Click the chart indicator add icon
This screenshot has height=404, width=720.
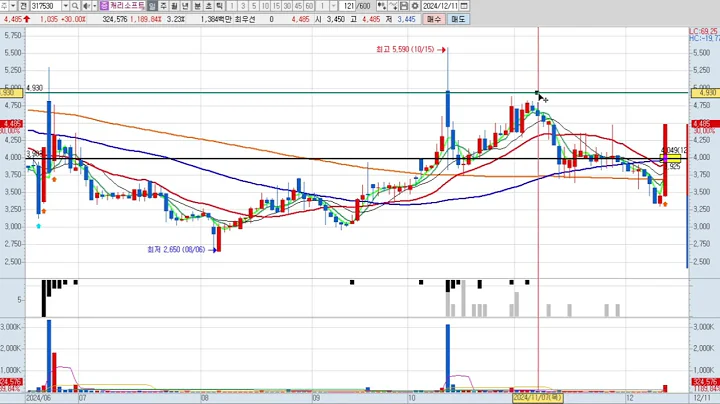tap(382, 6)
